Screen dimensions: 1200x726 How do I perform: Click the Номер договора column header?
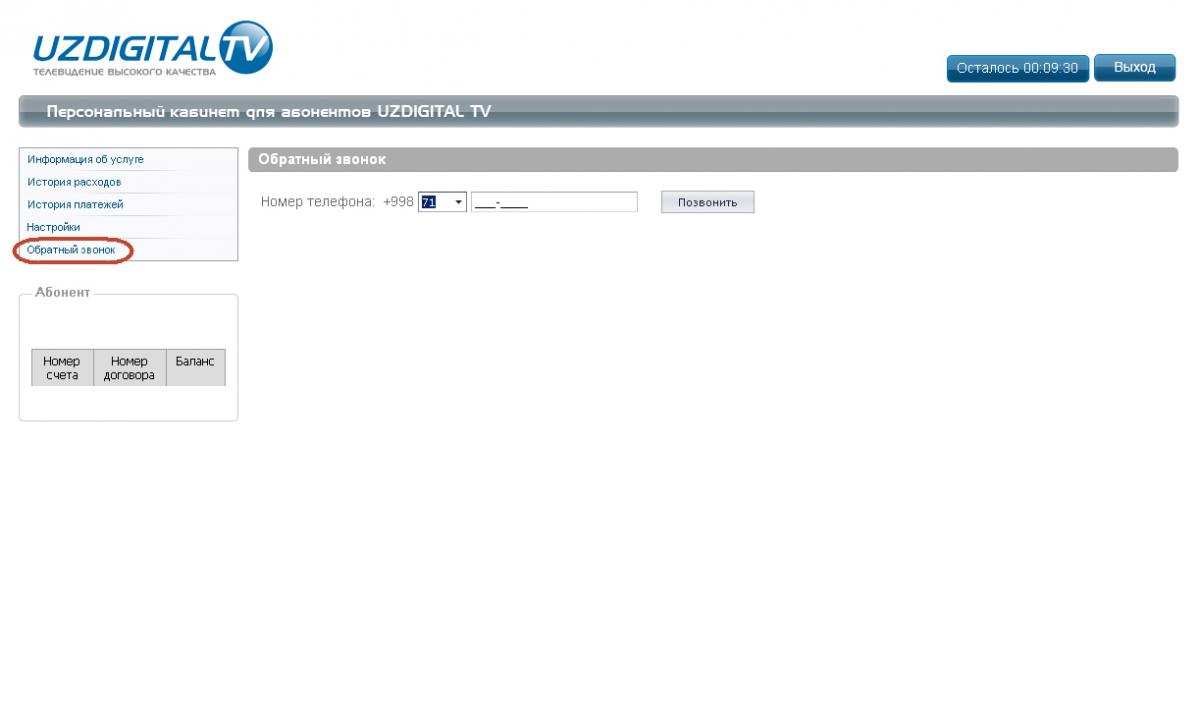pyautogui.click(x=129, y=368)
